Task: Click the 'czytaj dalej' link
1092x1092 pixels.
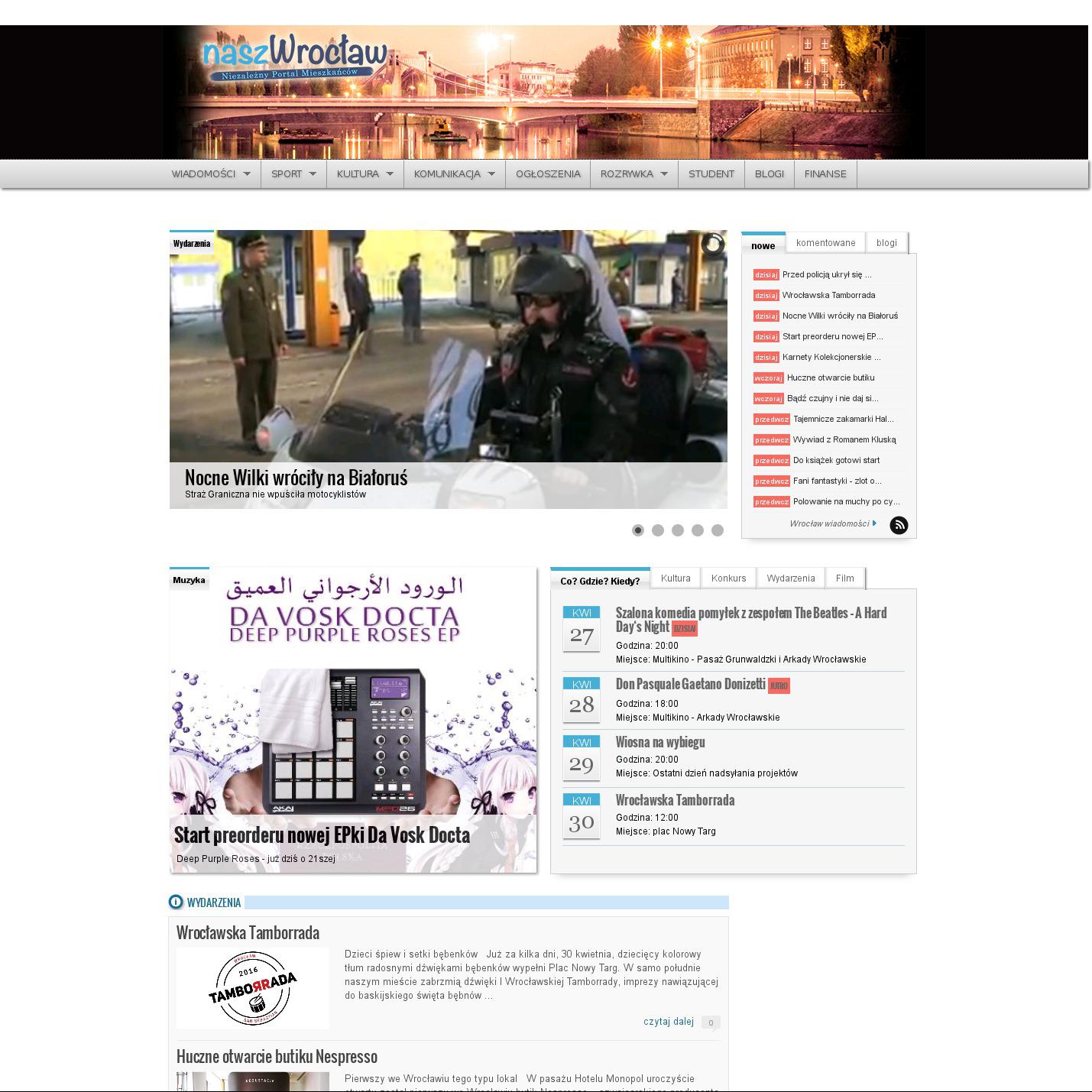Action: coord(668,1022)
